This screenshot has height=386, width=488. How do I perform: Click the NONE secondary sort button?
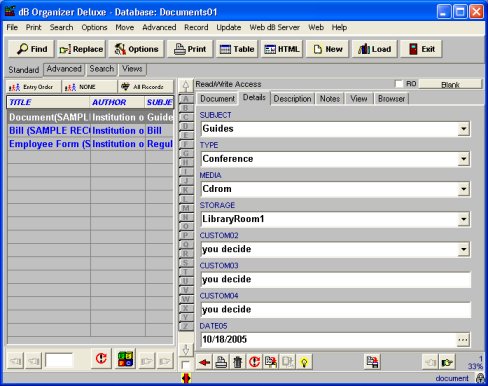(90, 87)
